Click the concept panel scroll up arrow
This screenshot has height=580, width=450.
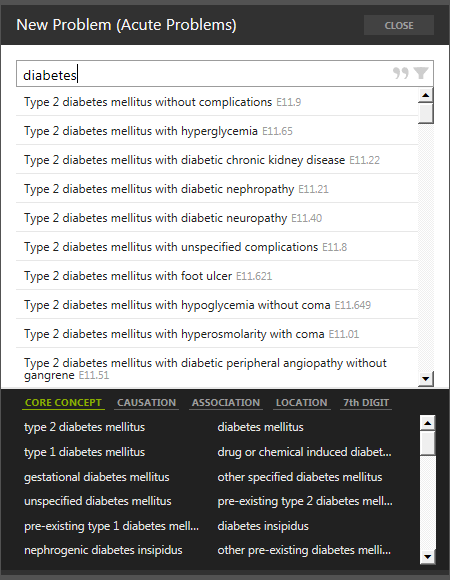427,422
